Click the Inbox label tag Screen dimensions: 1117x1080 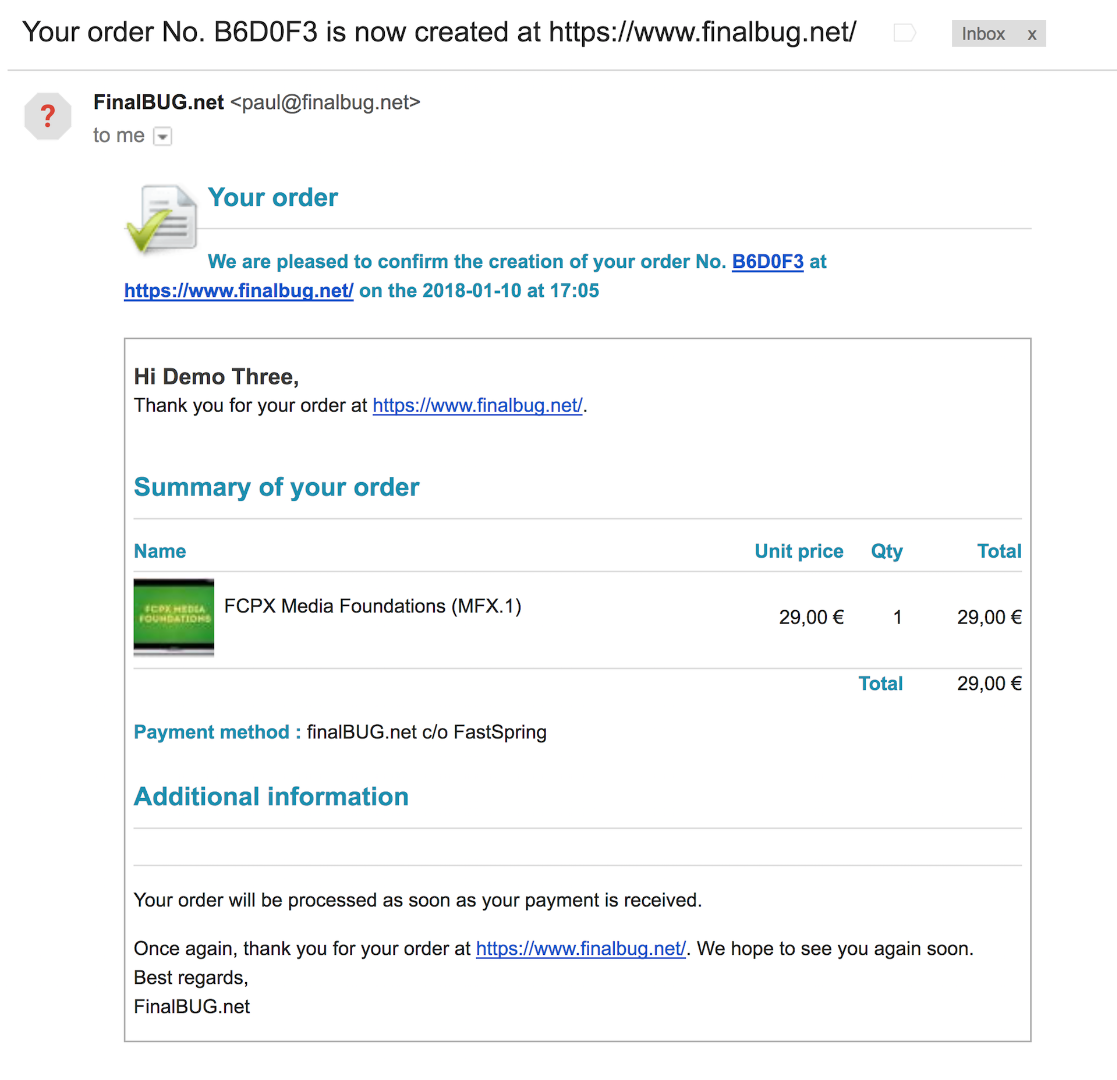click(x=983, y=34)
